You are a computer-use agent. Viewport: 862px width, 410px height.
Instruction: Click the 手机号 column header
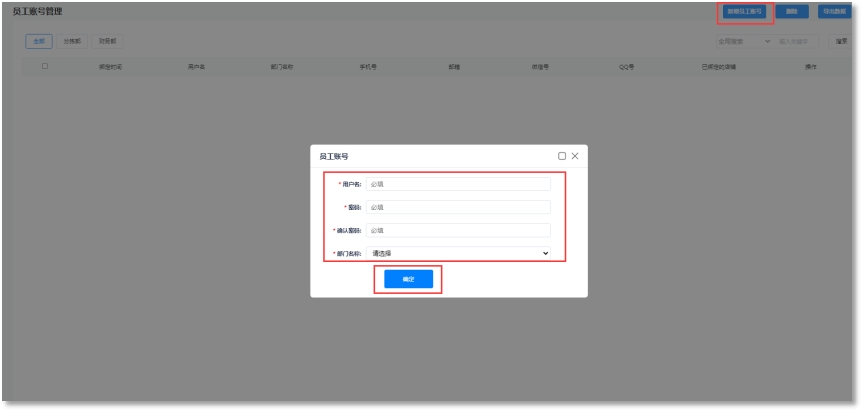click(x=368, y=66)
